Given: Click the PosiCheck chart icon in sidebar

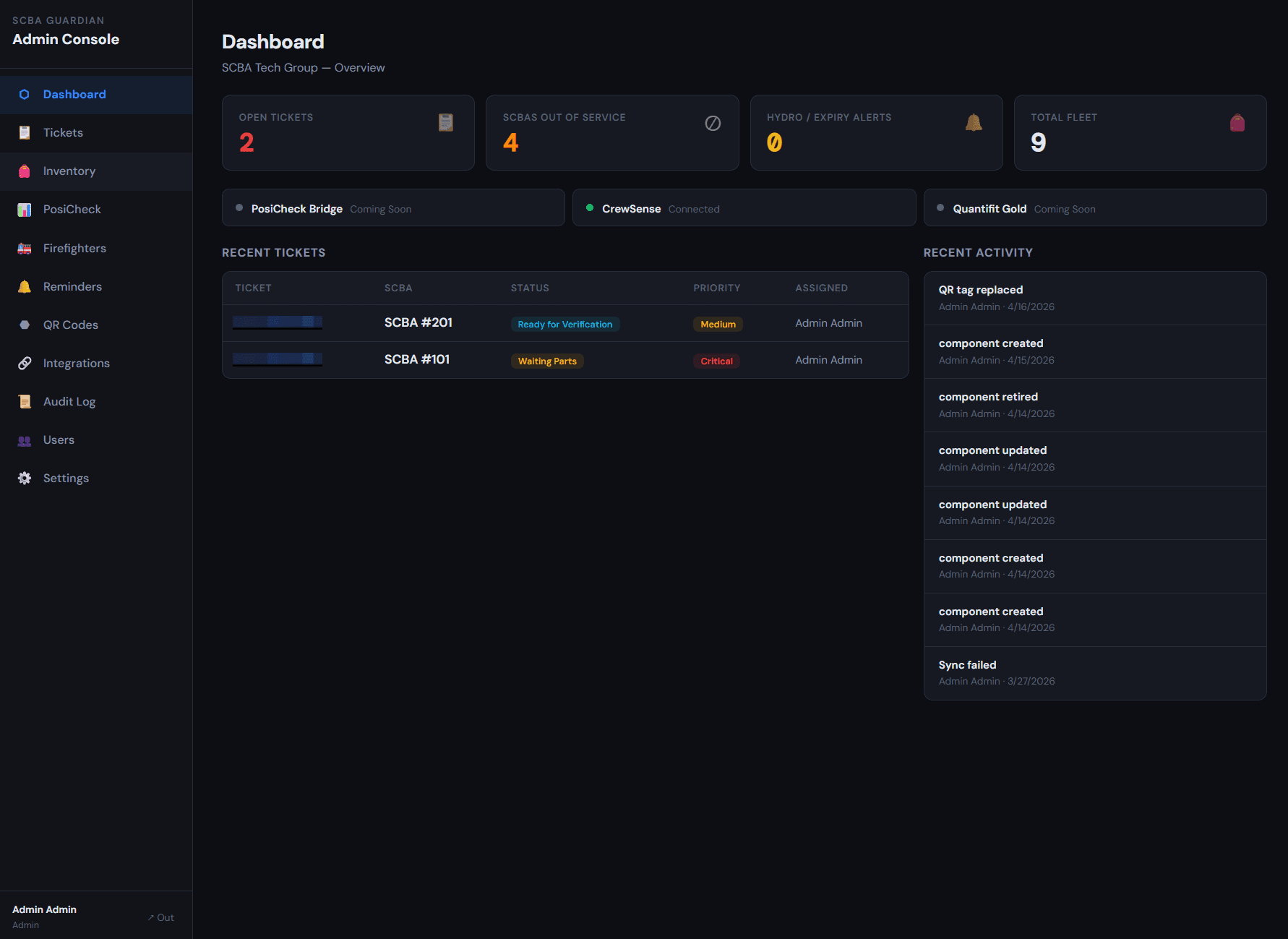Looking at the screenshot, I should point(25,210).
